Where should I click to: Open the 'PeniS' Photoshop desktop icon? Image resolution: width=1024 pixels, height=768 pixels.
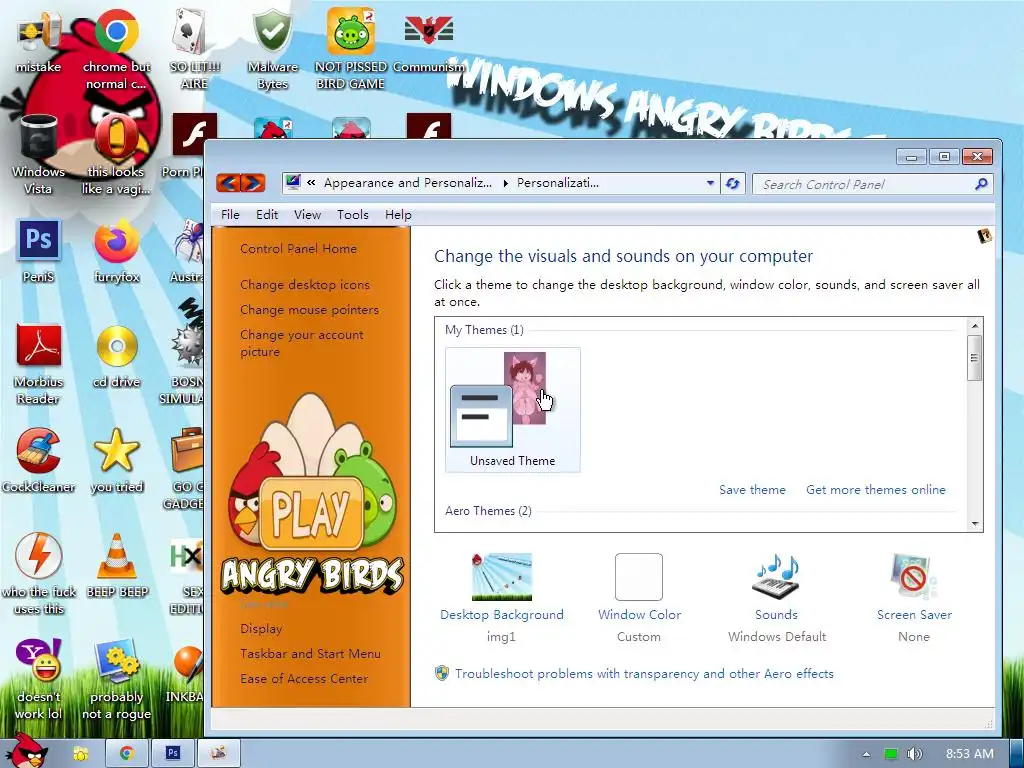[38, 251]
